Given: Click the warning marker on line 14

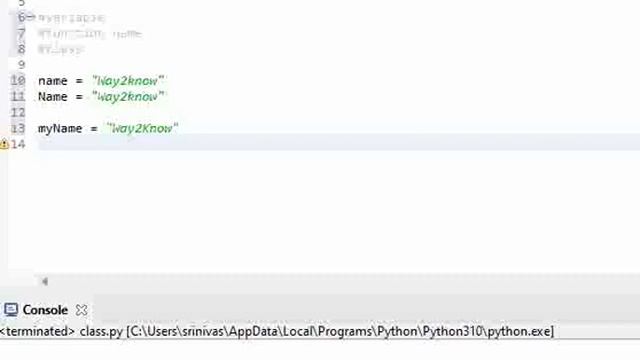Looking at the screenshot, I should click(x=4, y=144).
